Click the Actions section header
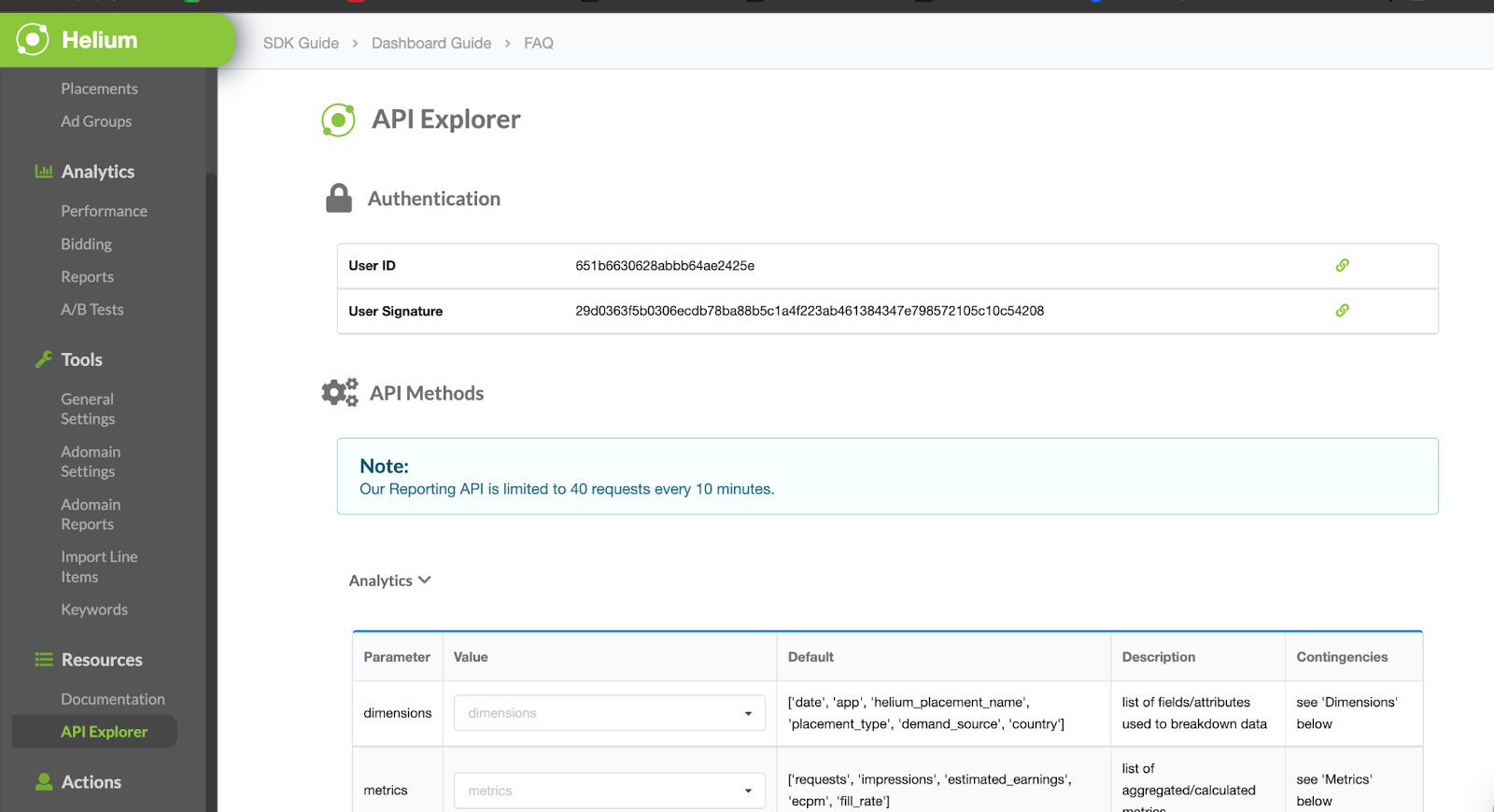Screen dimensions: 1494x812 tap(92, 782)
